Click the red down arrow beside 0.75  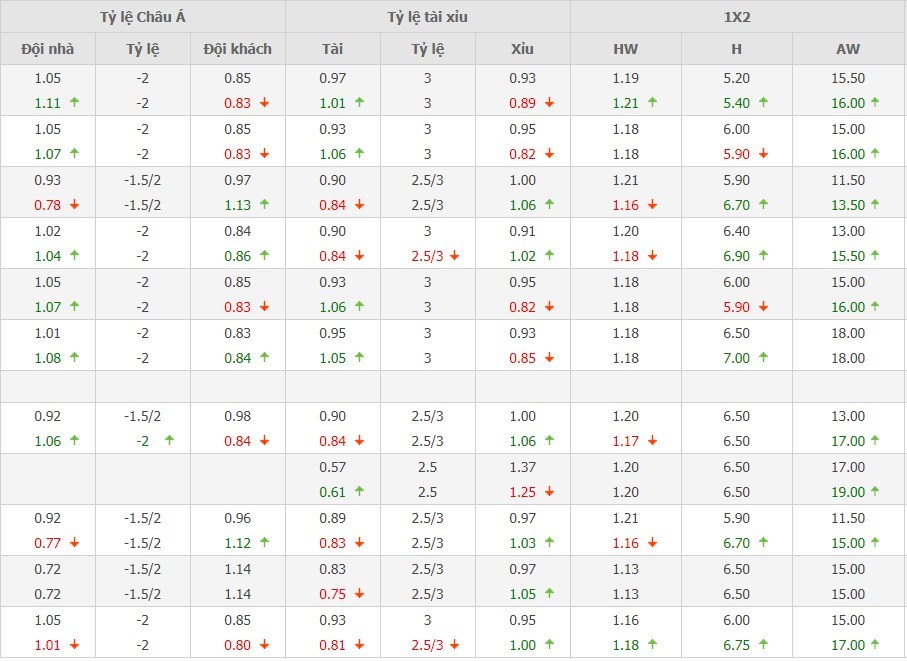pyautogui.click(x=360, y=594)
